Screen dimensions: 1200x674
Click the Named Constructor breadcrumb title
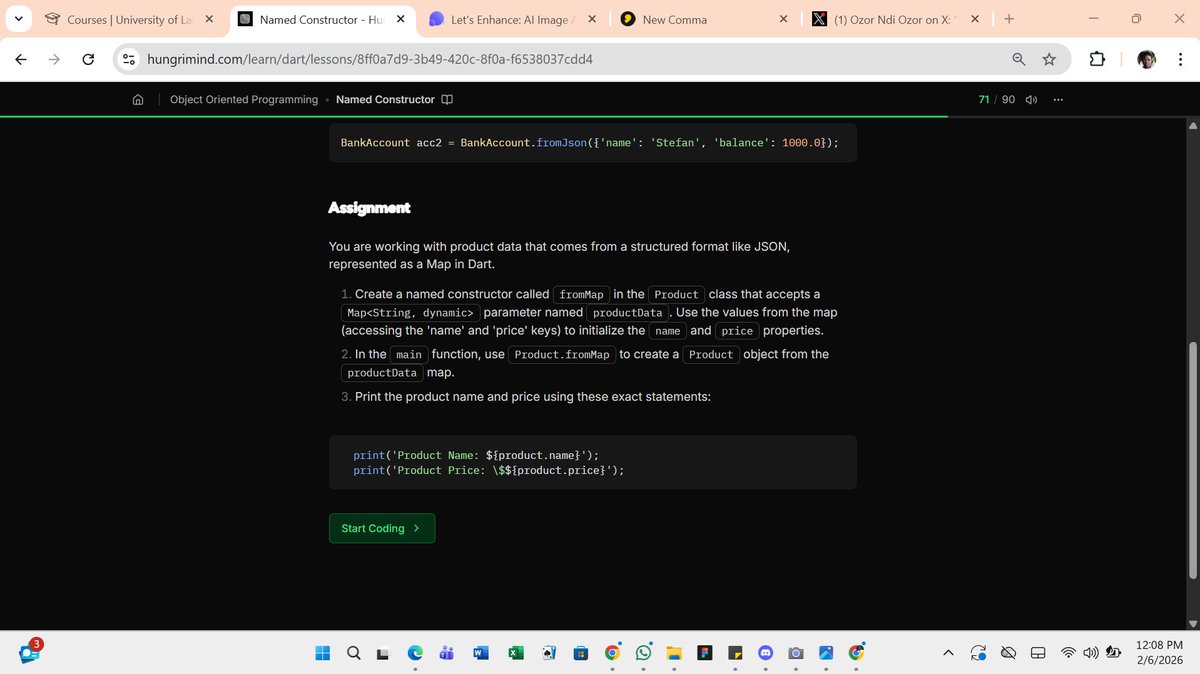pos(385,99)
